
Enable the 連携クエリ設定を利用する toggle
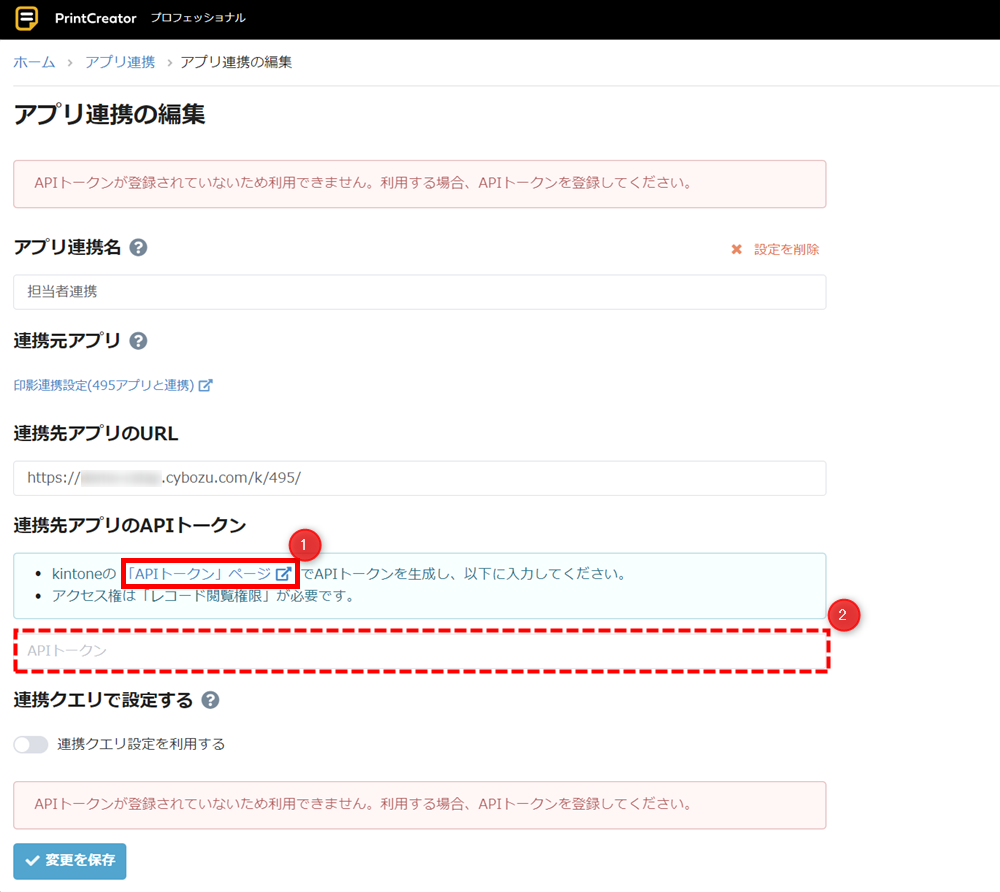click(x=30, y=744)
